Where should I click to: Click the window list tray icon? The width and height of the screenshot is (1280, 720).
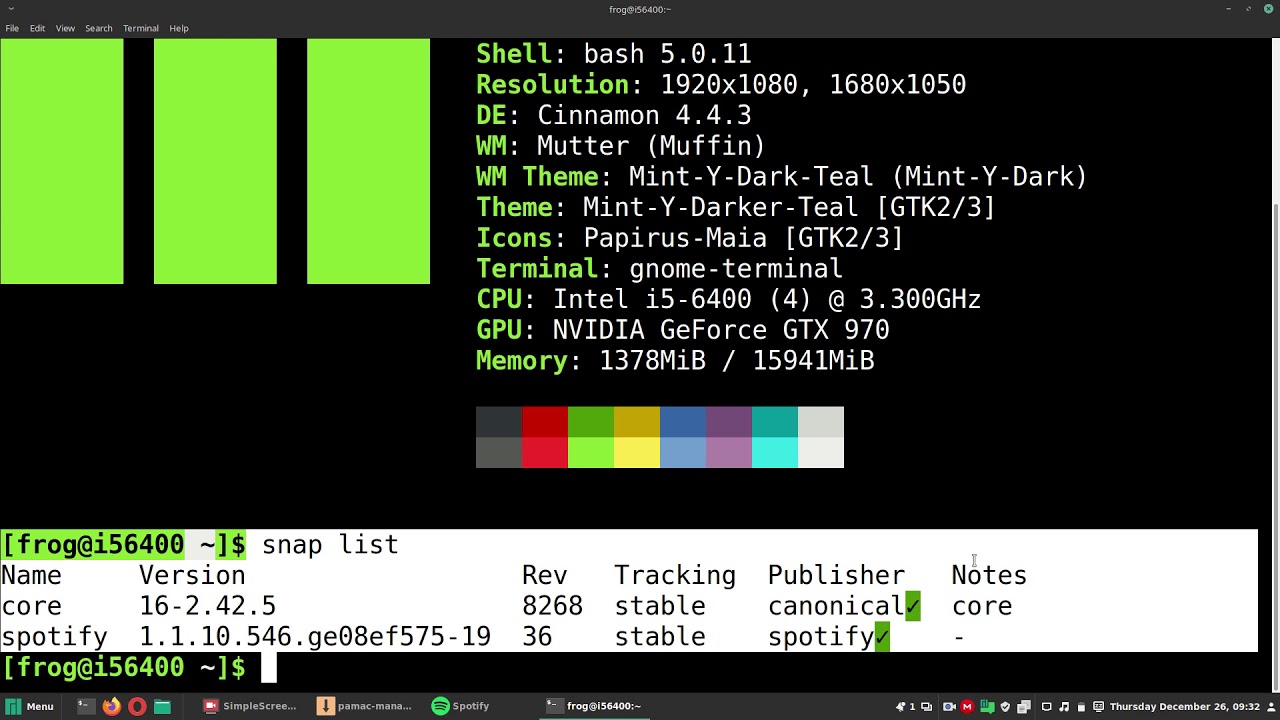[x=927, y=707]
